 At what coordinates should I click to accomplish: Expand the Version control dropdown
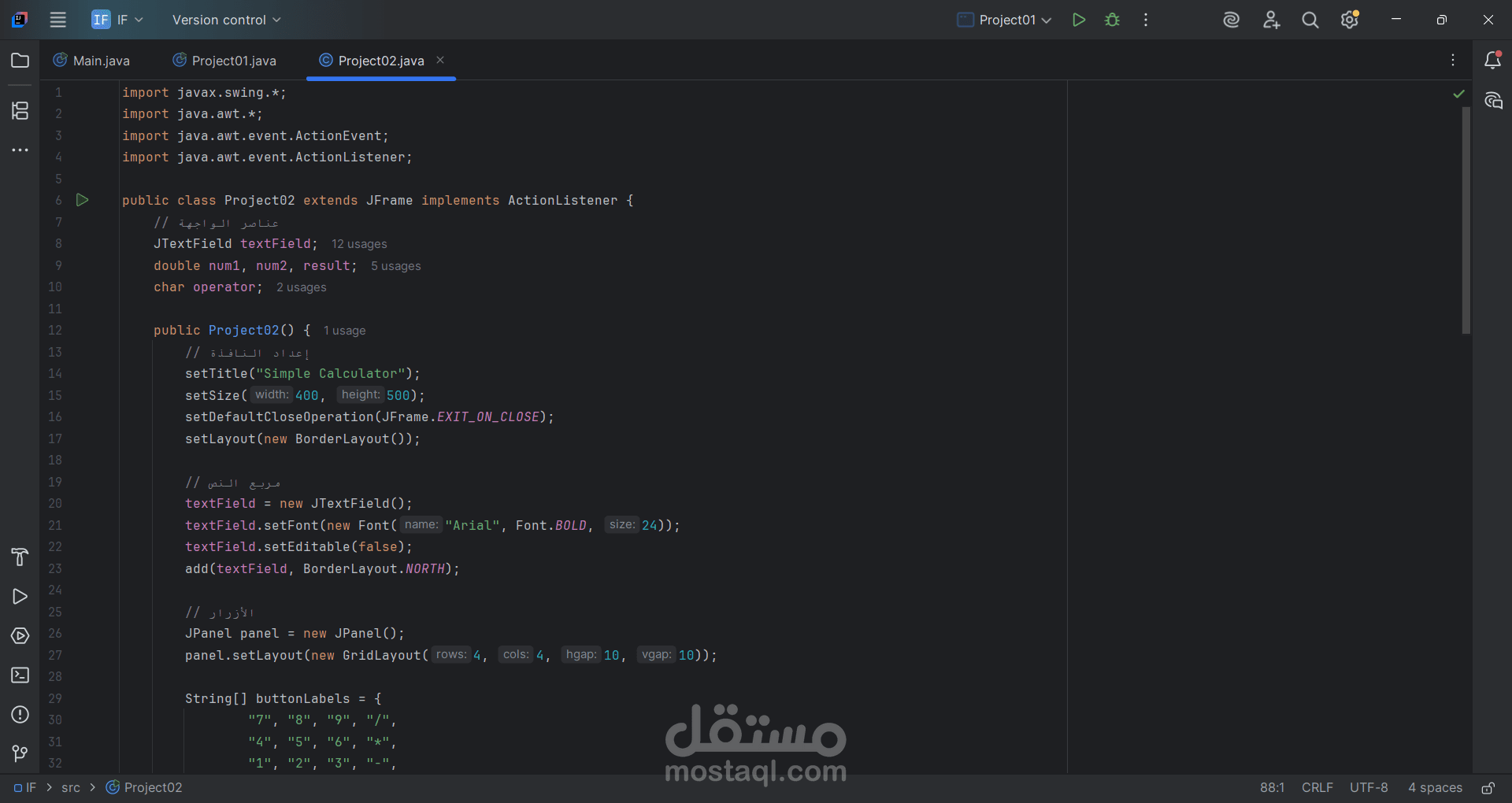pyautogui.click(x=226, y=20)
